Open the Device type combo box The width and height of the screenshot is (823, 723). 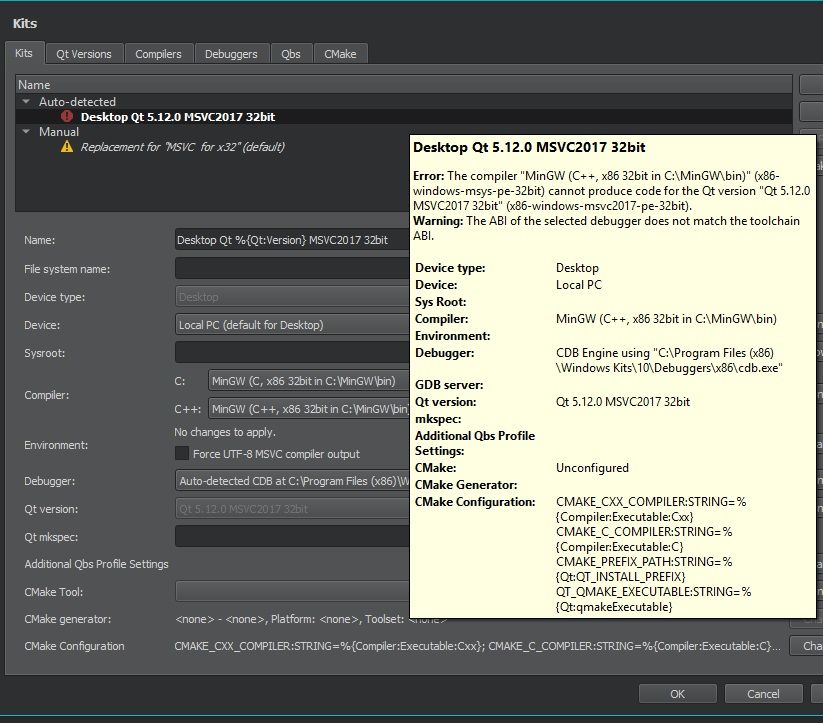pyautogui.click(x=292, y=297)
